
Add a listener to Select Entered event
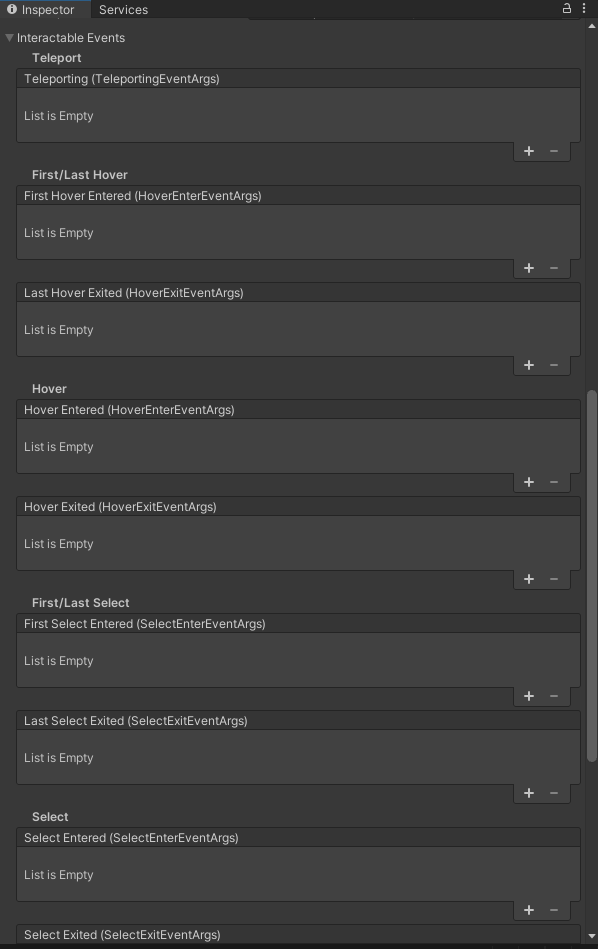click(x=529, y=910)
